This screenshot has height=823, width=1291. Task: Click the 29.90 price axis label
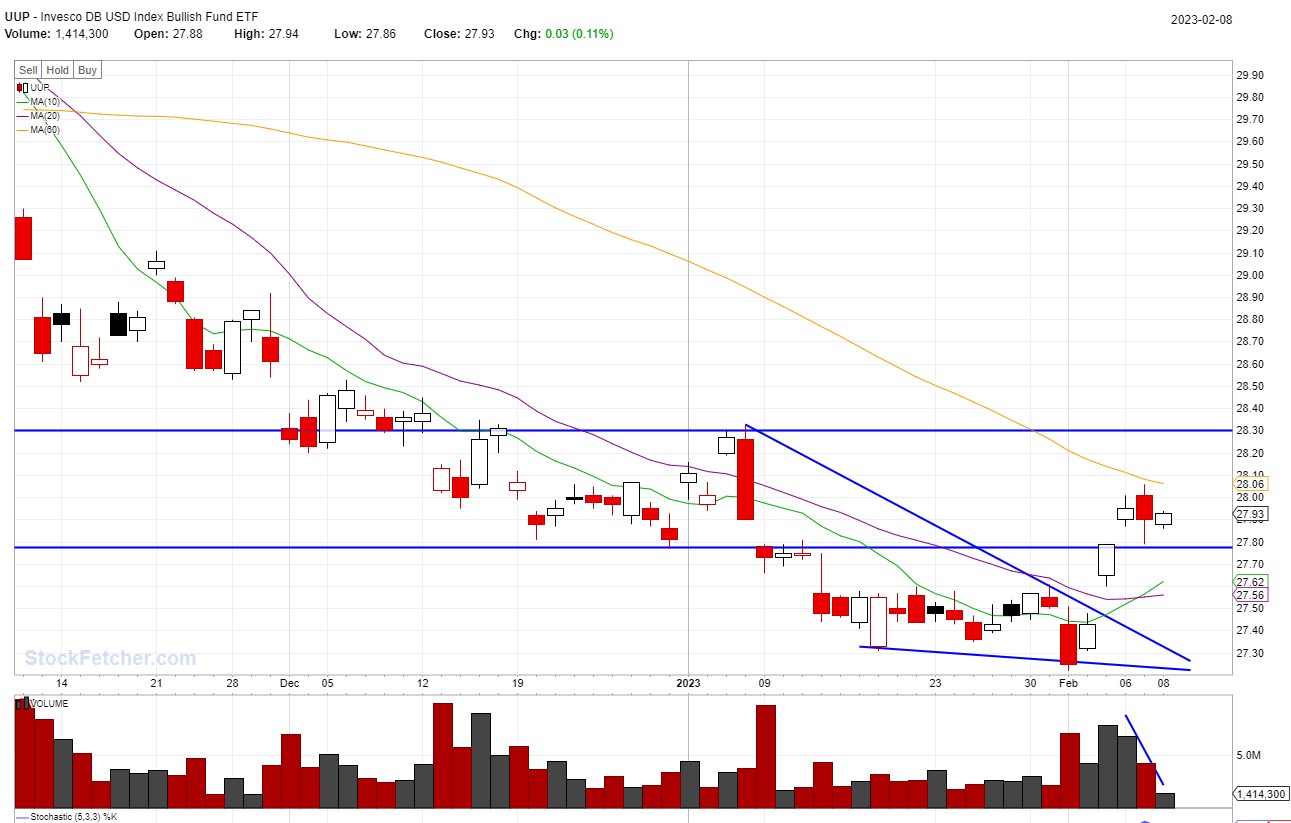pyautogui.click(x=1250, y=76)
